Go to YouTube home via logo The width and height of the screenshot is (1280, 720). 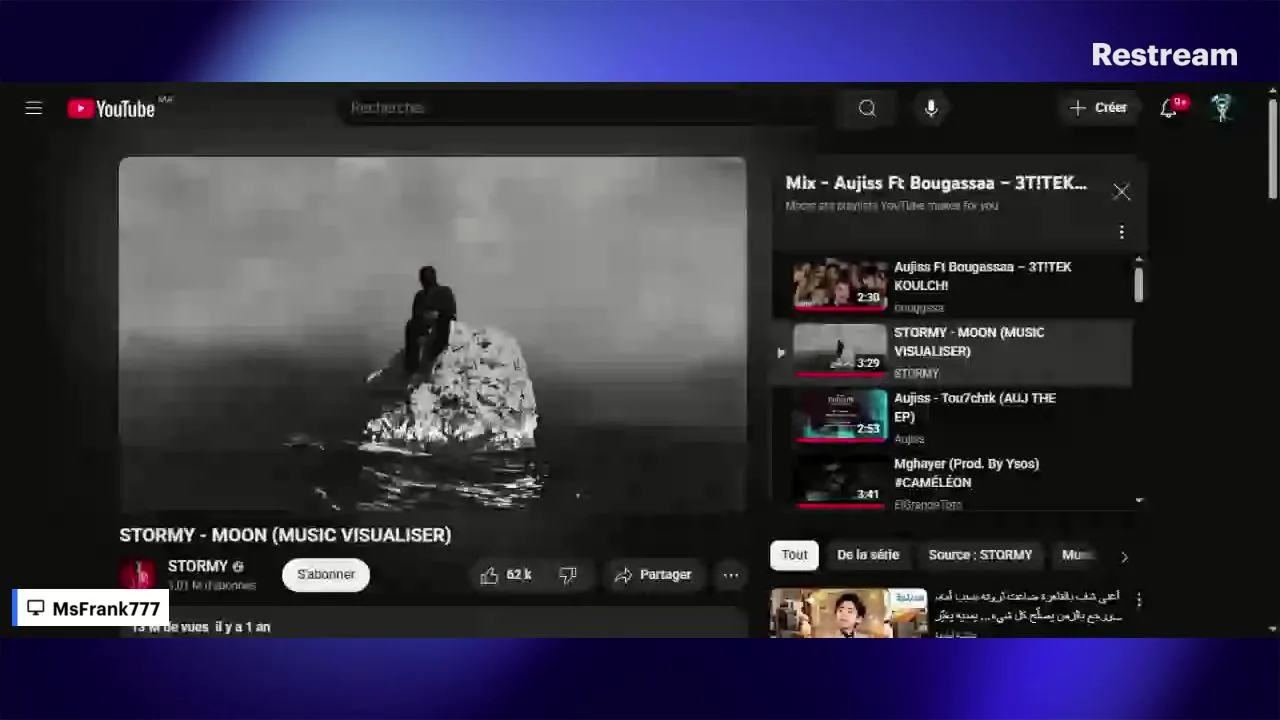click(111, 109)
